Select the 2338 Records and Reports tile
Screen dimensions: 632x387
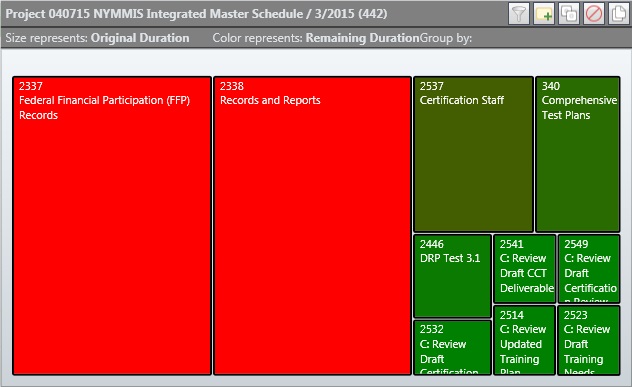(x=312, y=226)
